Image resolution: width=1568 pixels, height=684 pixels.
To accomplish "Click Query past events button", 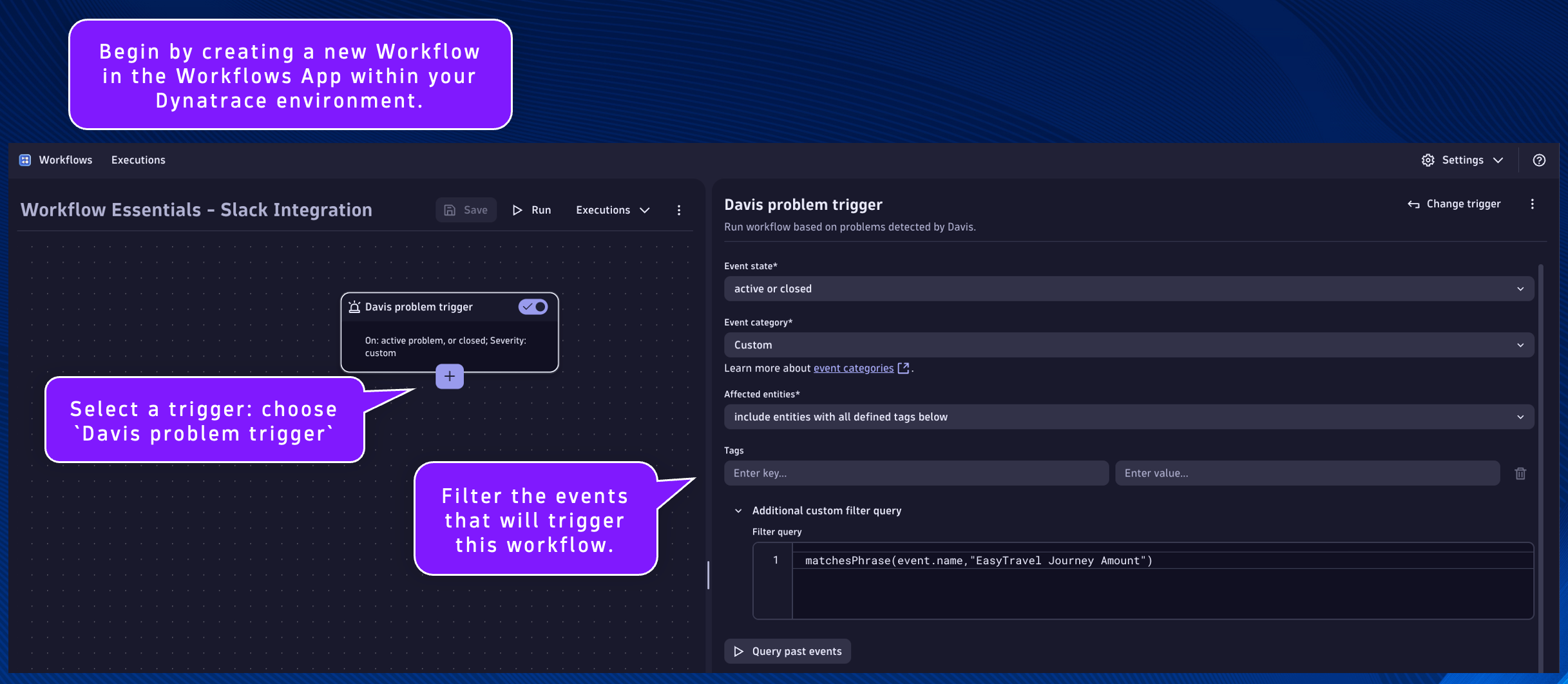I will point(787,651).
